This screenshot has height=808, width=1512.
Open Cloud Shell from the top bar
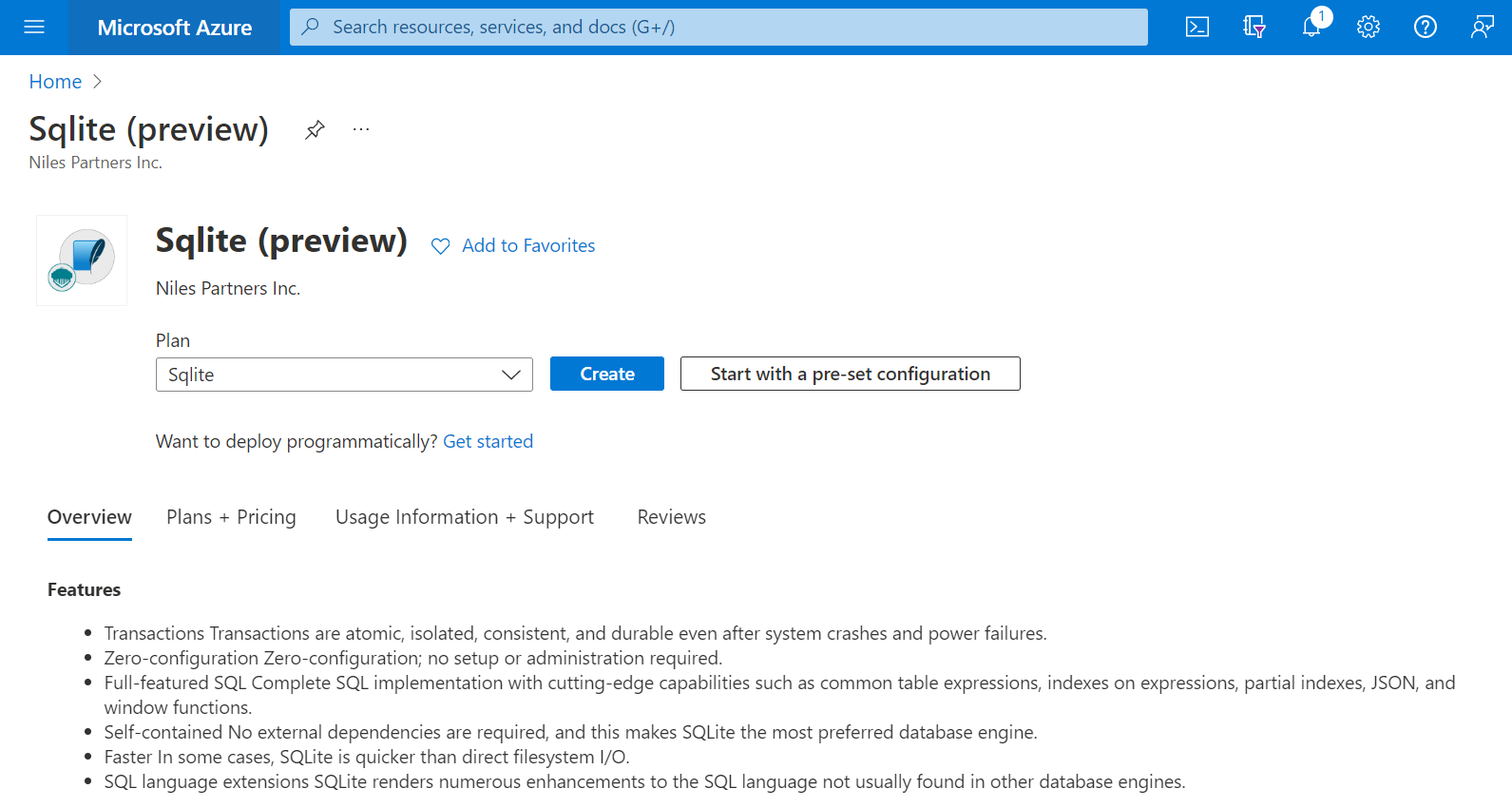[x=1197, y=27]
